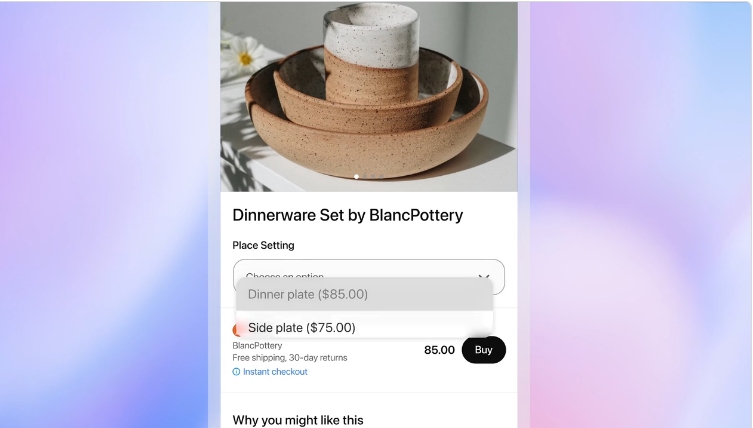Click the info icon beside Instant checkout
The image size is (753, 428).
pos(236,372)
